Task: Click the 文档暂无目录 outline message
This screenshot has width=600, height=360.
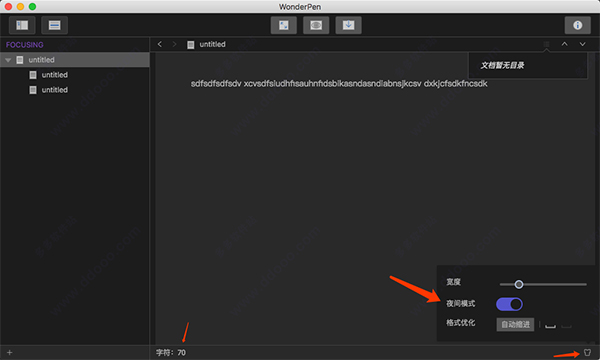Action: [x=502, y=65]
